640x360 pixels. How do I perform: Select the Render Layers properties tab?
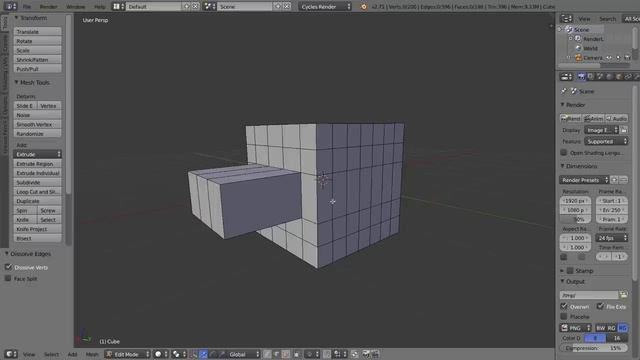(590, 76)
